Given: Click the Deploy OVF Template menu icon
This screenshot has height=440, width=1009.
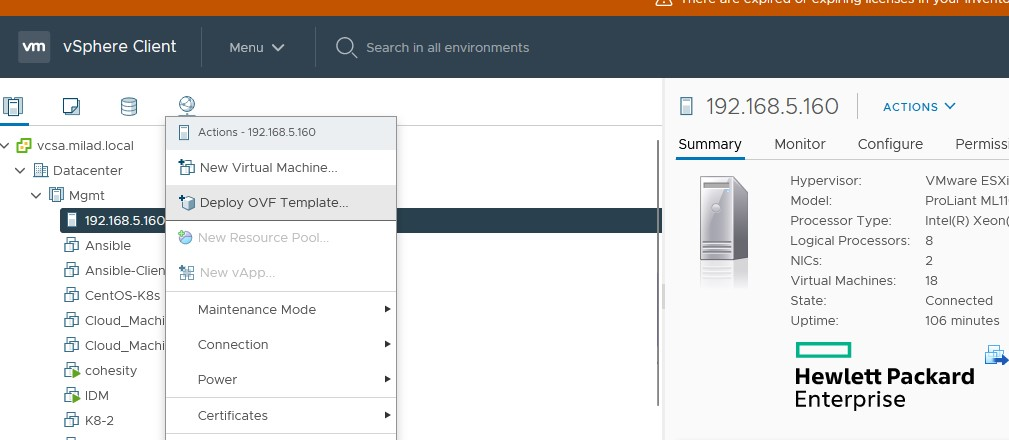Looking at the screenshot, I should click(186, 203).
